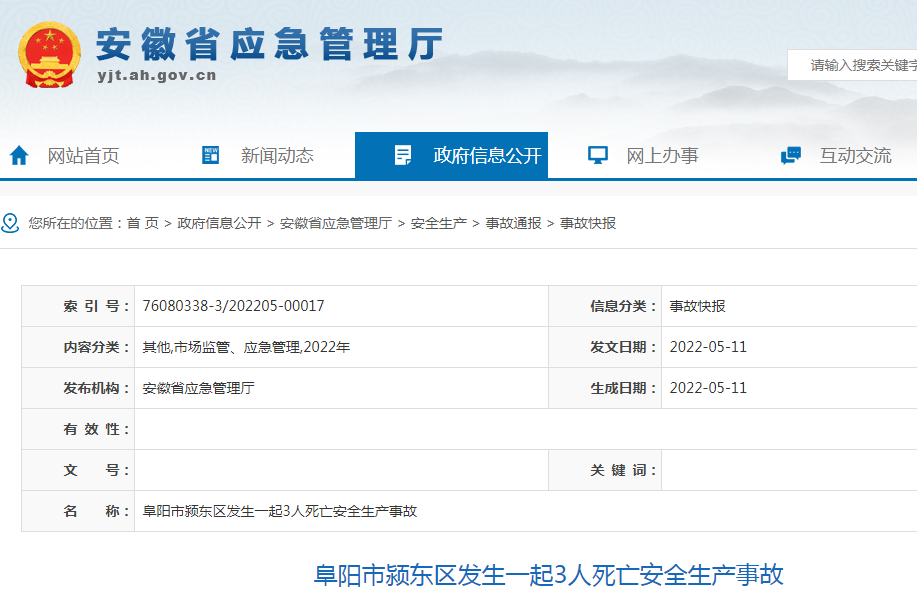The width and height of the screenshot is (917, 605).
Task: Click the monitor icon beside 网上办事
Action: coord(598,155)
